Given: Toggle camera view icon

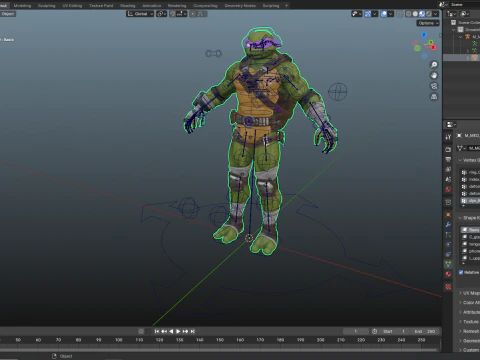Looking at the screenshot, I should (x=434, y=86).
